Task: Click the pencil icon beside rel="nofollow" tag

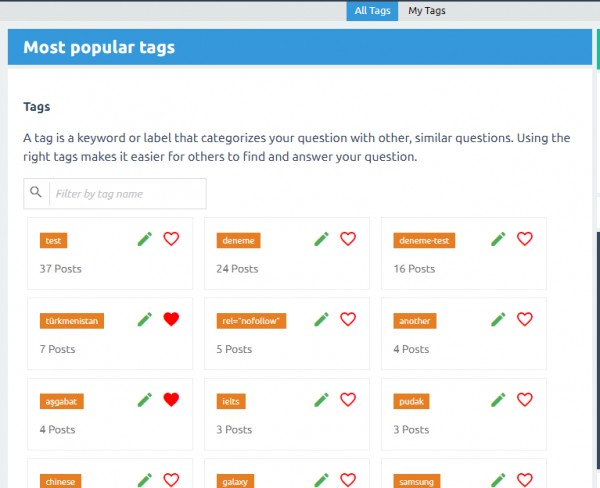Action: point(321,319)
